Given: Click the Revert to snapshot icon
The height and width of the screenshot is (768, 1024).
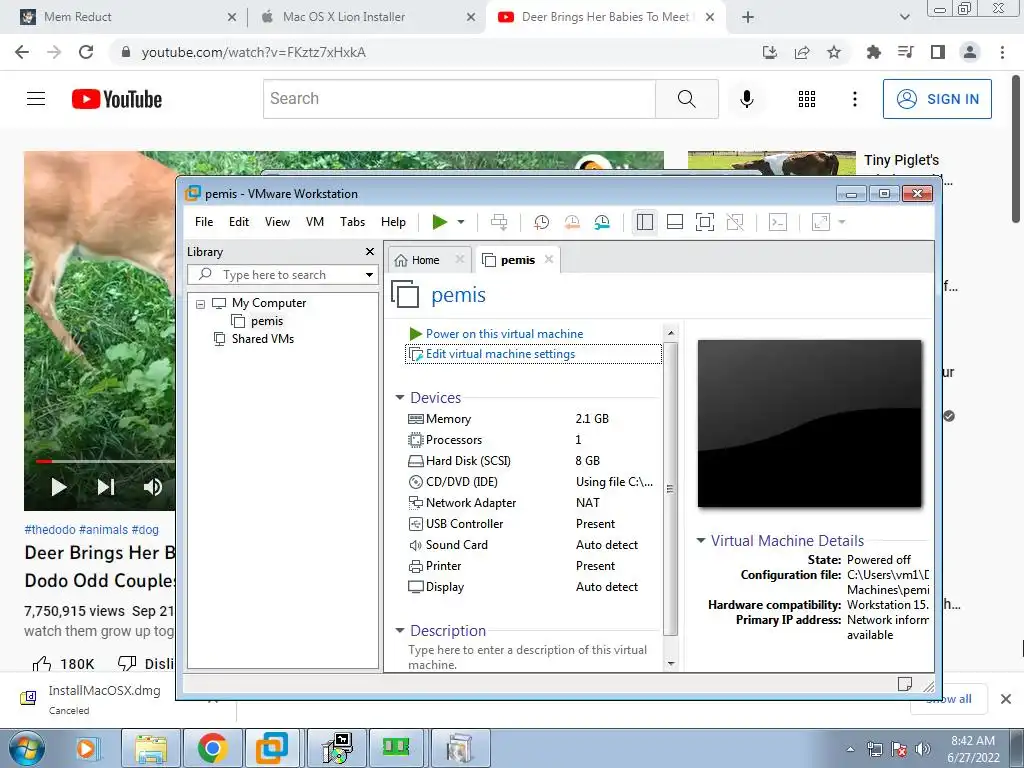Looking at the screenshot, I should coord(571,222).
